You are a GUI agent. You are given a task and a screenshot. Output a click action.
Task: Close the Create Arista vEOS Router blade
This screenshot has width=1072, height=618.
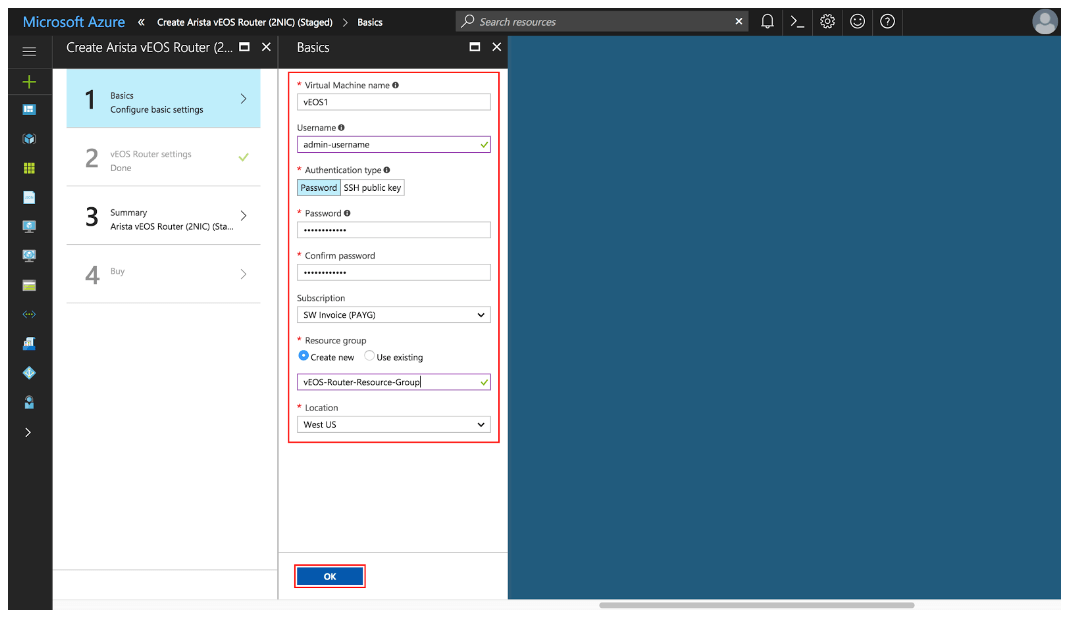click(x=267, y=47)
